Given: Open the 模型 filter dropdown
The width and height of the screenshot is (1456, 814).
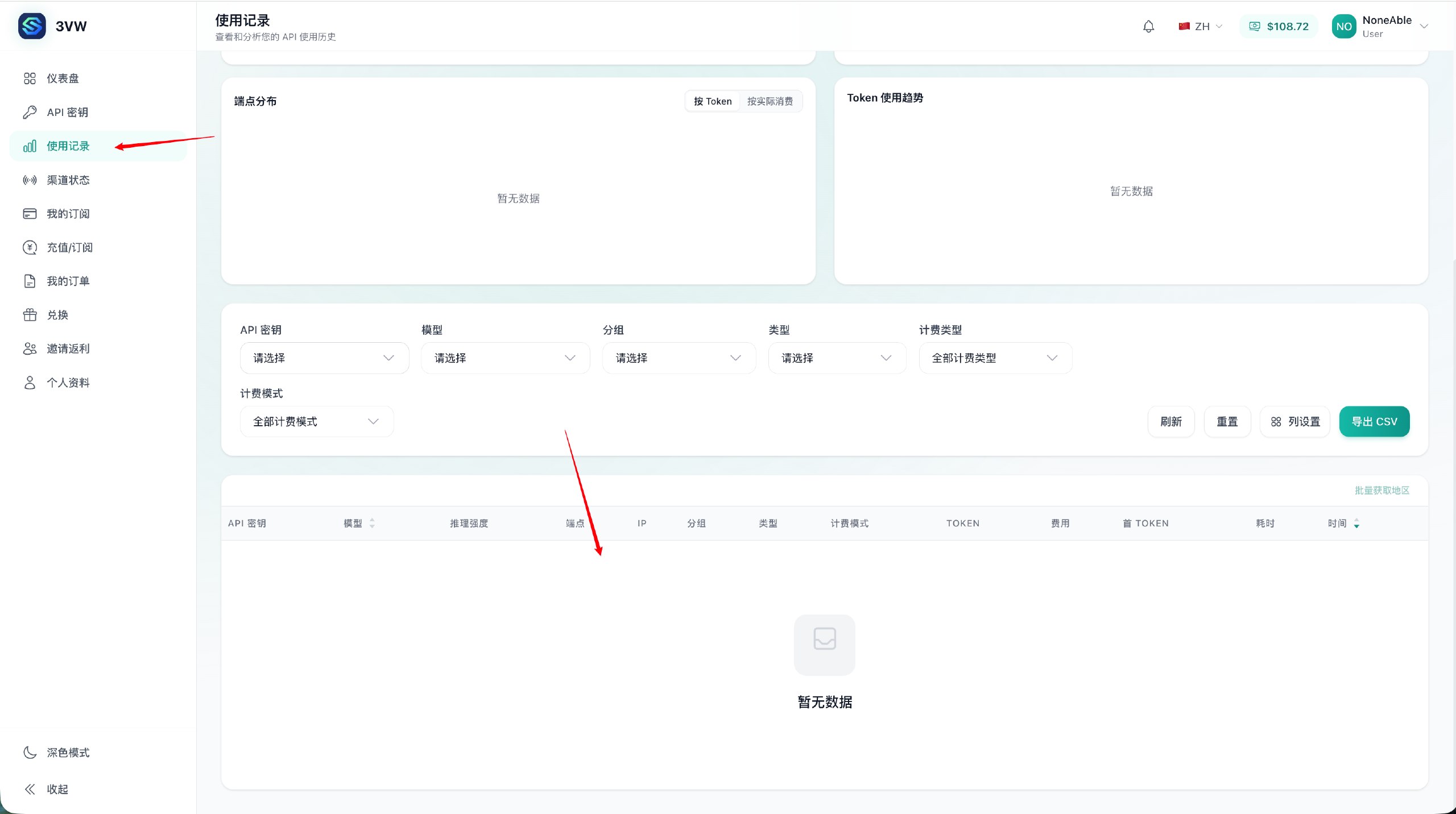Looking at the screenshot, I should [505, 358].
